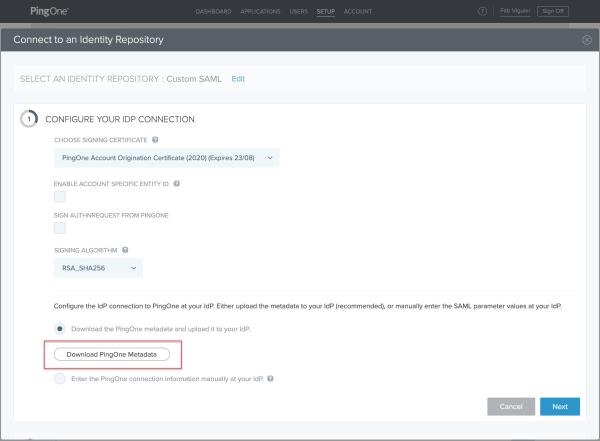Show help for Choose Signing Certificate
Viewport: 600px width, 441px height.
coord(155,140)
